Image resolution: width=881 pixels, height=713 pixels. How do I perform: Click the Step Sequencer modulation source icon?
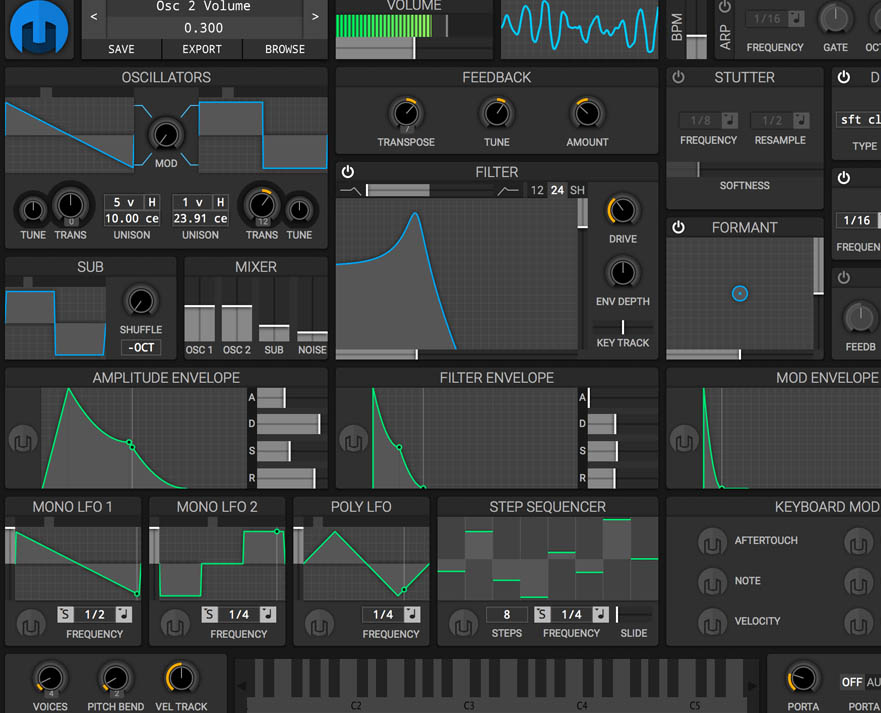pyautogui.click(x=463, y=625)
